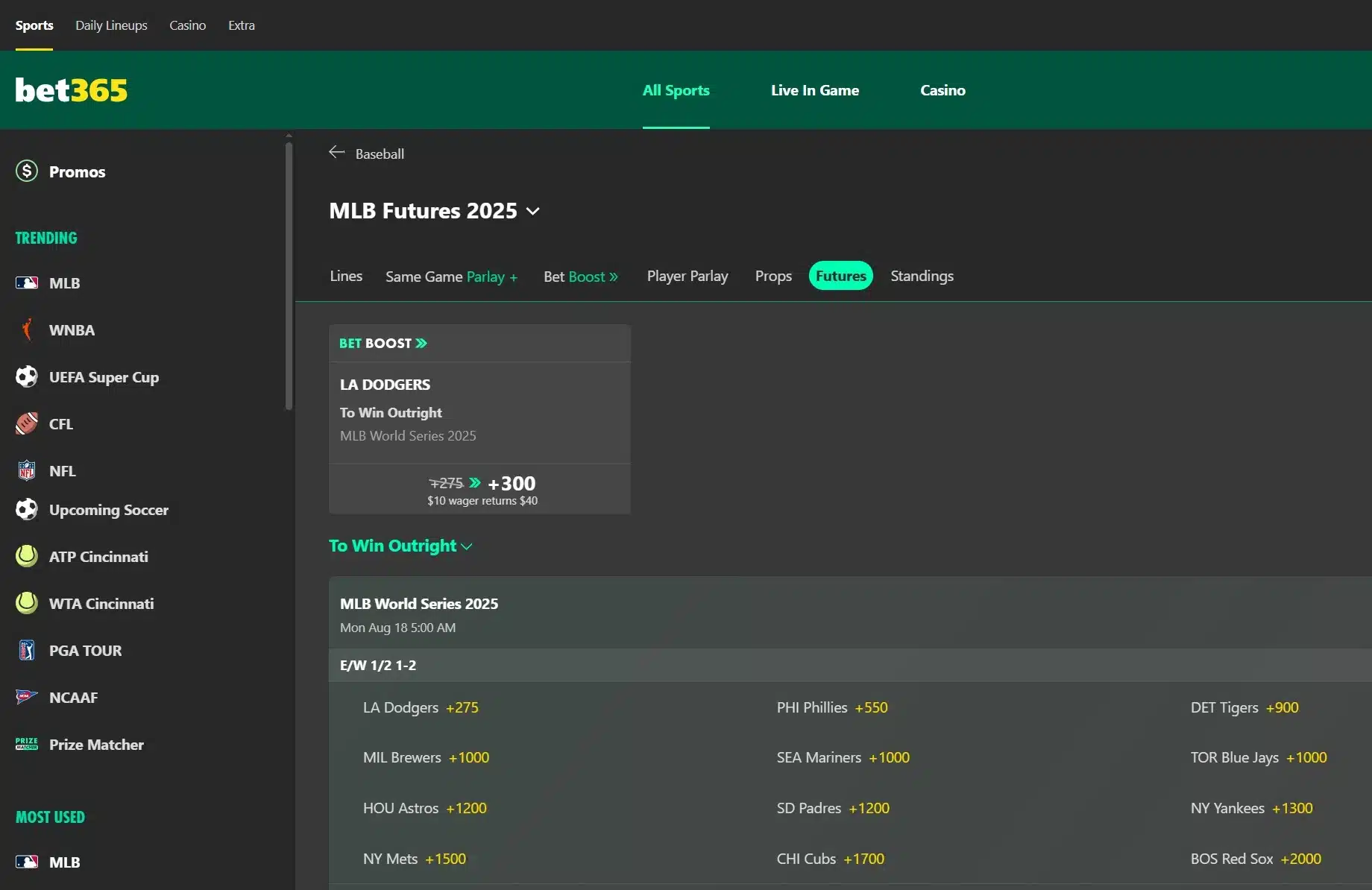Select Live In Game in header
Image resolution: width=1372 pixels, height=890 pixels.
pos(815,90)
